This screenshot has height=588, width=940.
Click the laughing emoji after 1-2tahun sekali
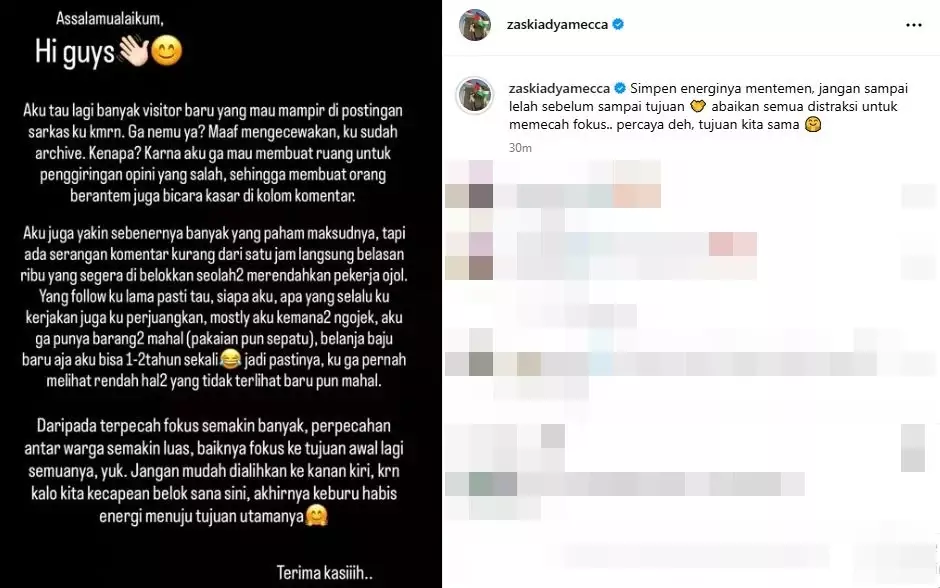[231, 359]
